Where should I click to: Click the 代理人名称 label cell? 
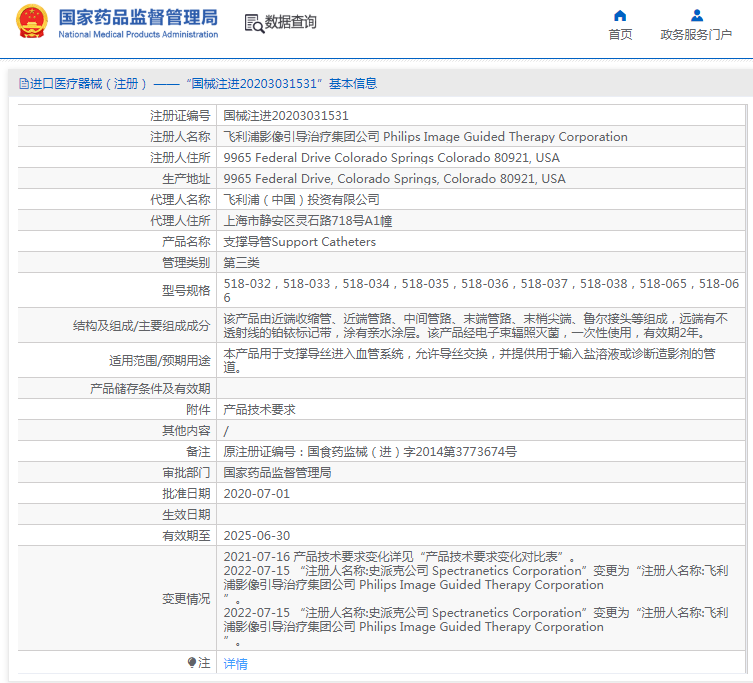[117, 200]
